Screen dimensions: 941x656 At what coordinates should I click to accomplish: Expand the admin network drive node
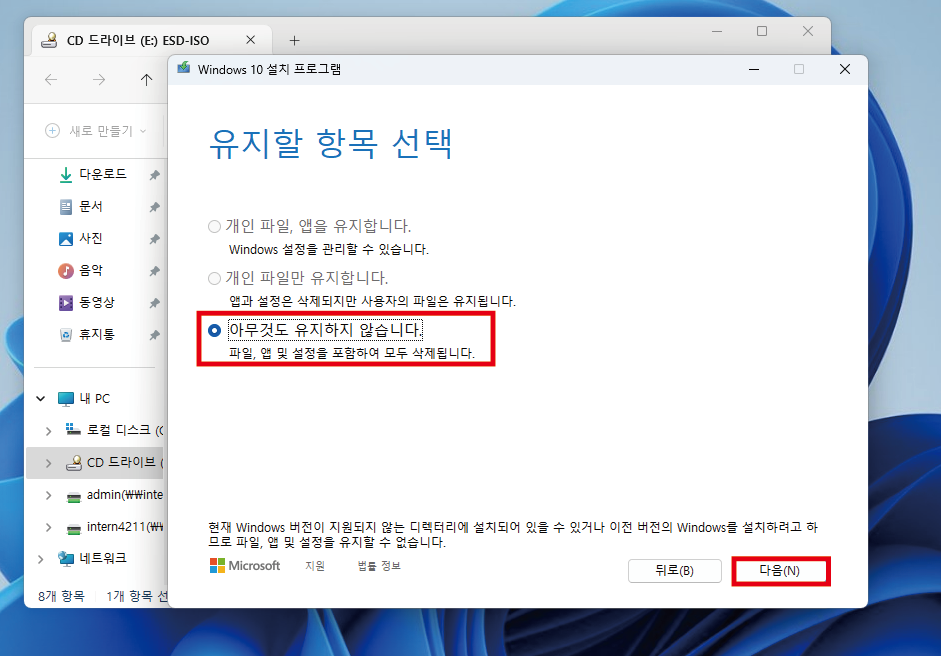(49, 495)
